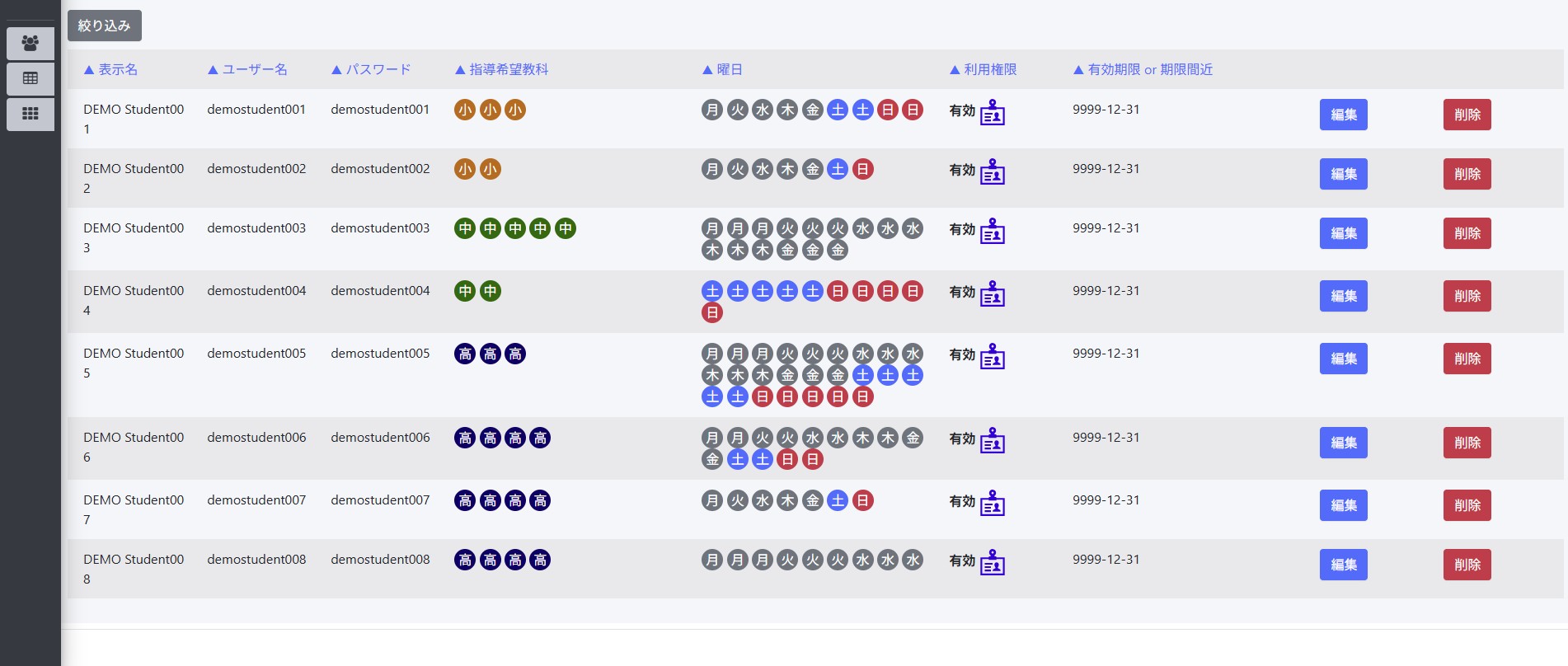Screen dimensions: 1568x666
Task: Click ID card icon for demostudent003
Action: (992, 232)
